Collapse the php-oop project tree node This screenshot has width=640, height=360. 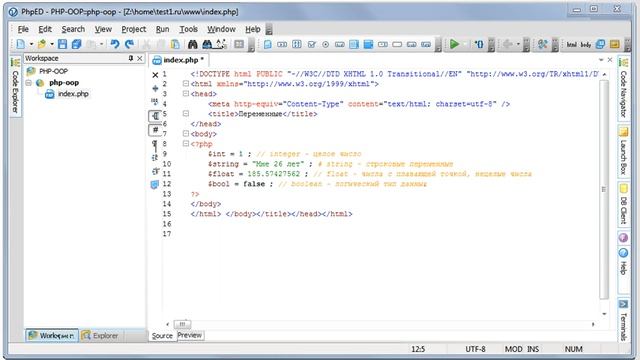pos(29,83)
